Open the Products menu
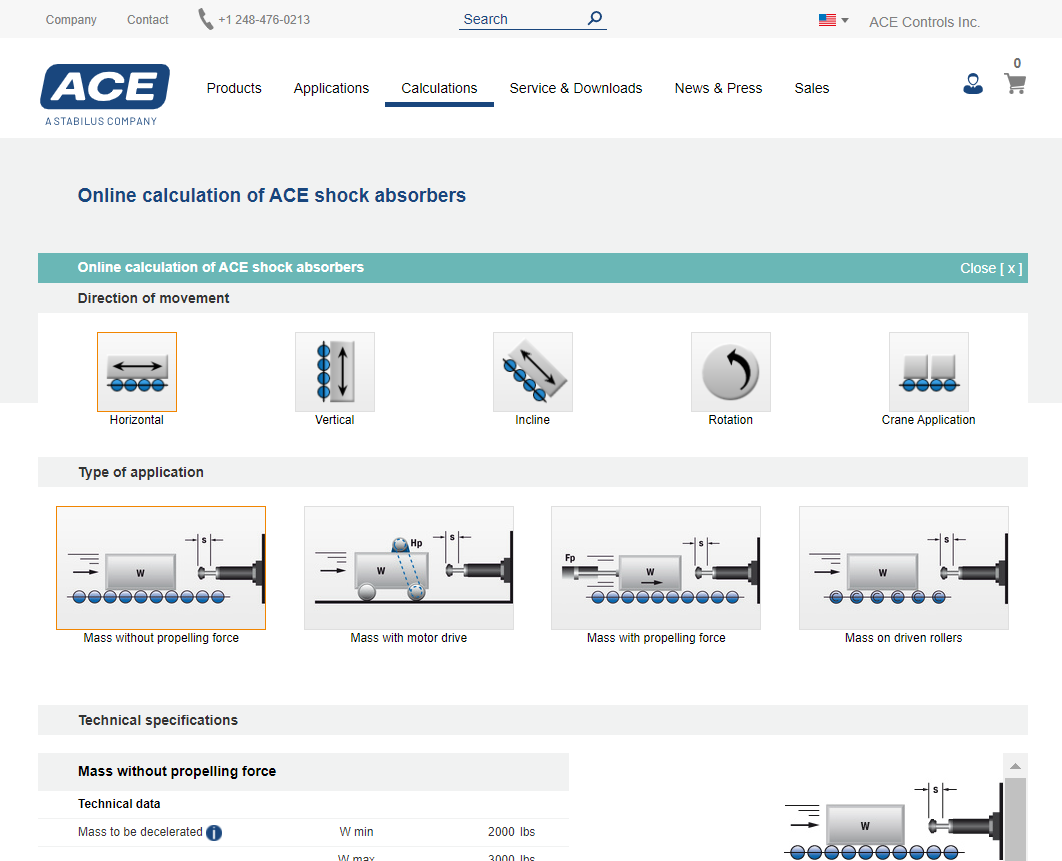Image resolution: width=1062 pixels, height=861 pixels. pyautogui.click(x=234, y=88)
